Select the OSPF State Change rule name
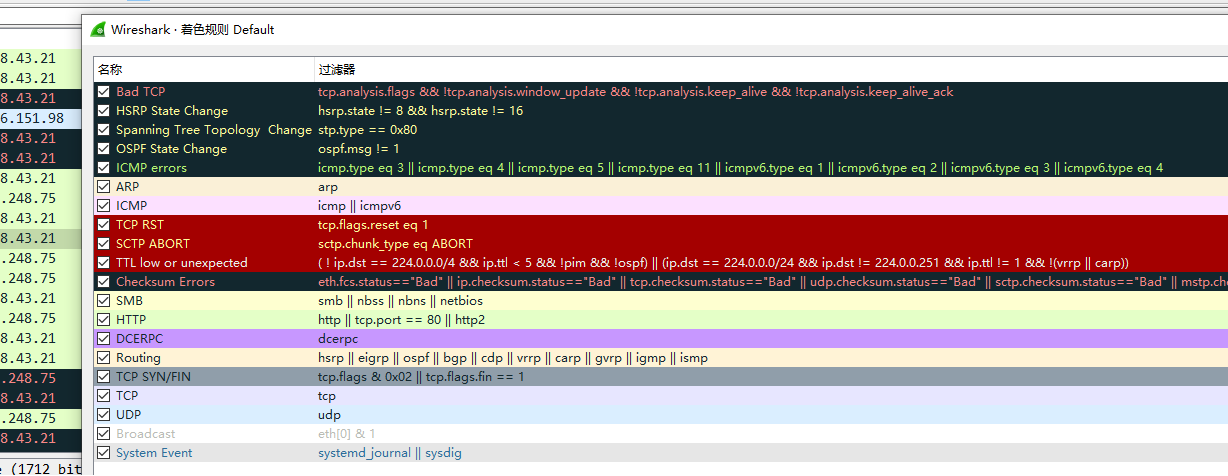This screenshot has height=476, width=1228. (171, 149)
